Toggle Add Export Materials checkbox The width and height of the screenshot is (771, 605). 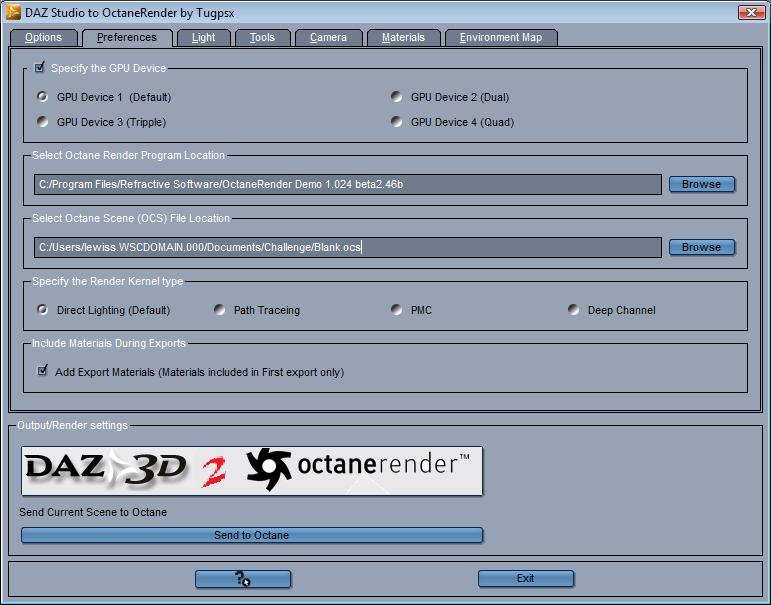tap(43, 370)
